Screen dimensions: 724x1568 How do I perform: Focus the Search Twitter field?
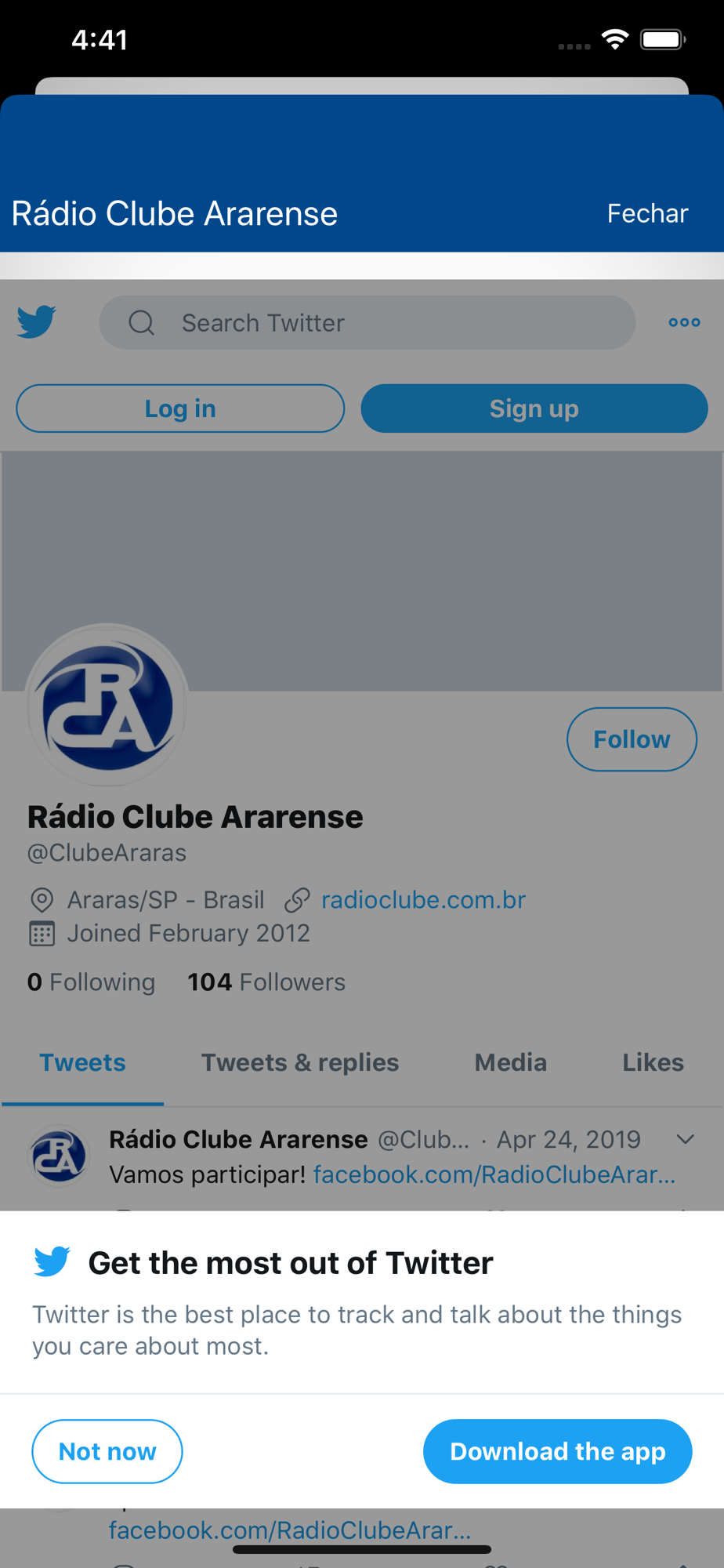click(367, 322)
